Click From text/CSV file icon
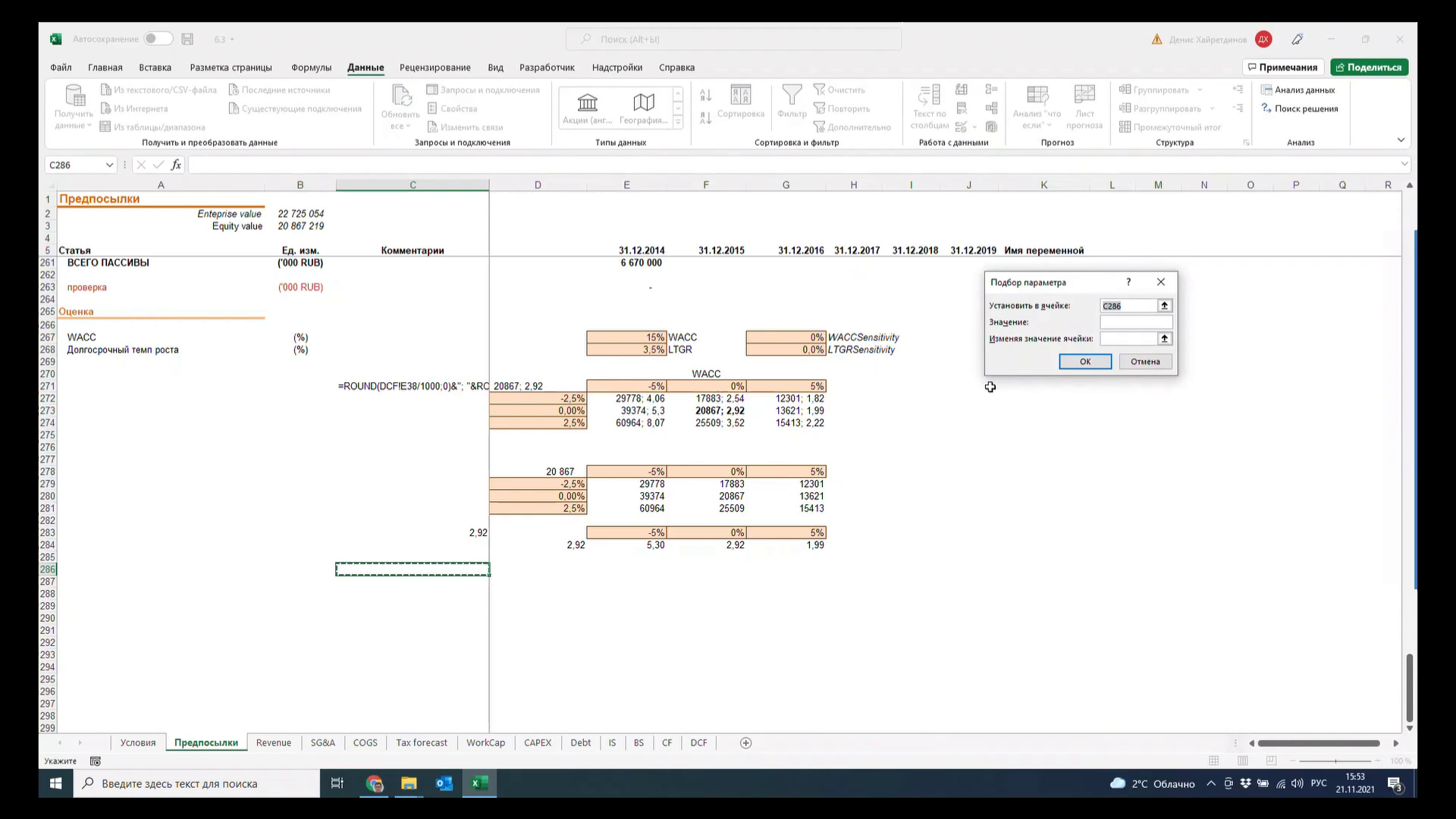The image size is (1456, 819). (x=106, y=89)
